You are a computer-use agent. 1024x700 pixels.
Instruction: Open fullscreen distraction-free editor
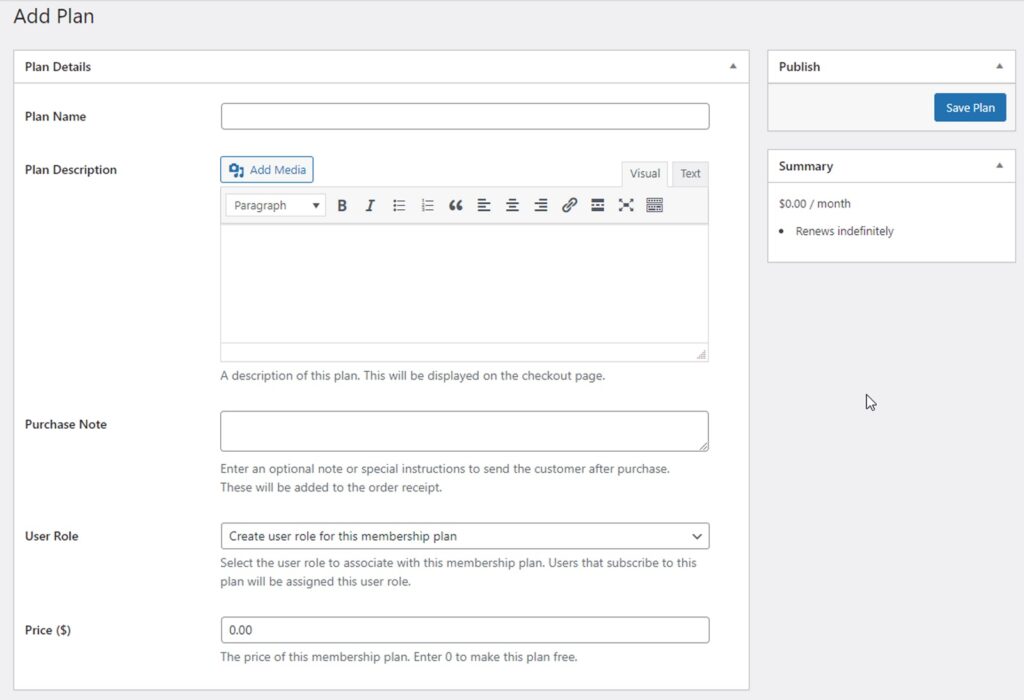coord(626,206)
